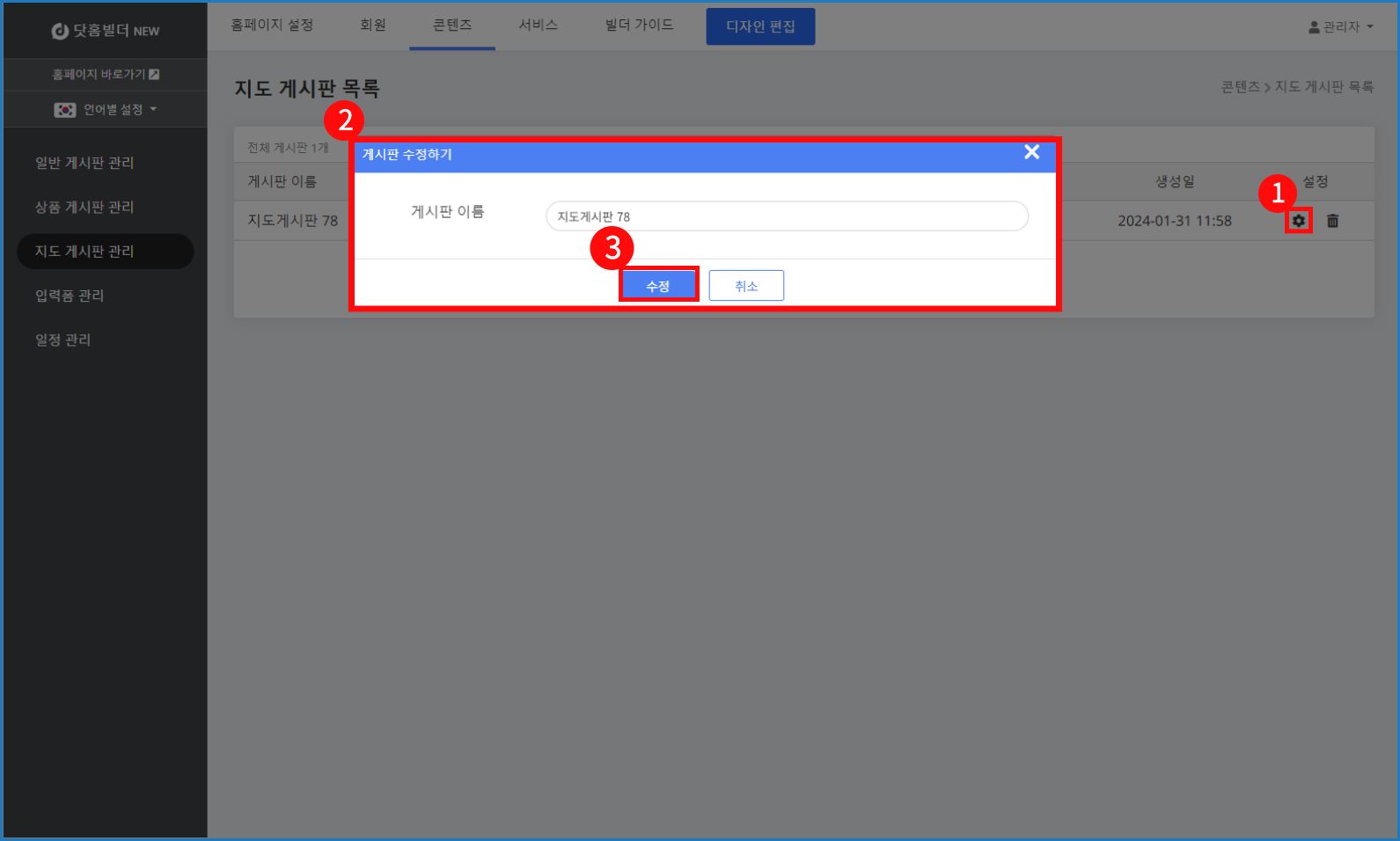The height and width of the screenshot is (841, 1400).
Task: Select the 콘텐츠 menu tab
Action: 452,26
